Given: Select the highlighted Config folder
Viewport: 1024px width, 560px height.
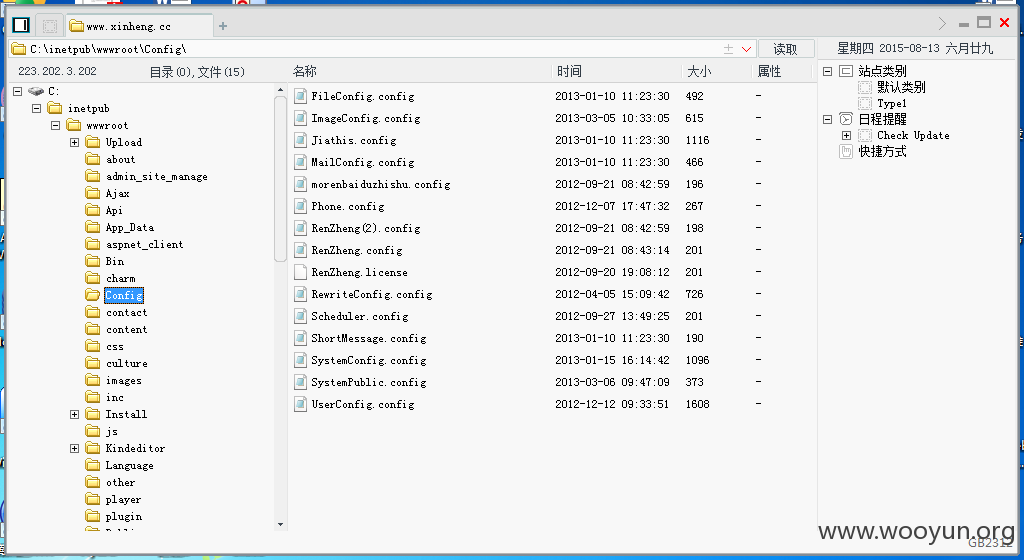Looking at the screenshot, I should (x=124, y=296).
